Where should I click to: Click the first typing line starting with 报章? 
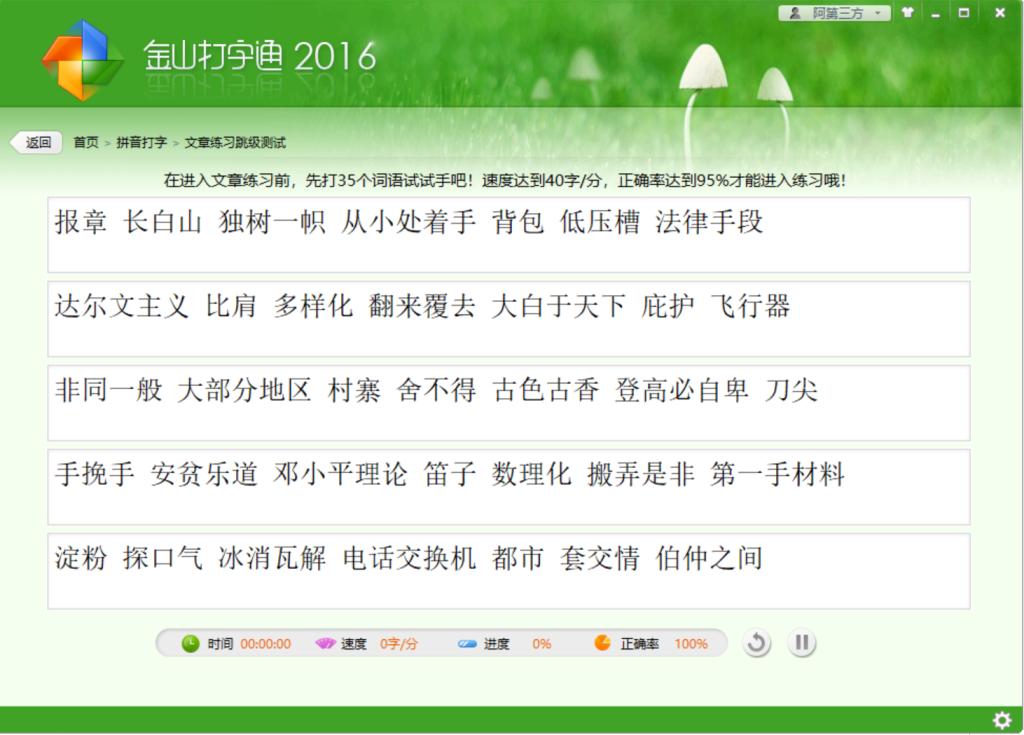click(x=508, y=234)
